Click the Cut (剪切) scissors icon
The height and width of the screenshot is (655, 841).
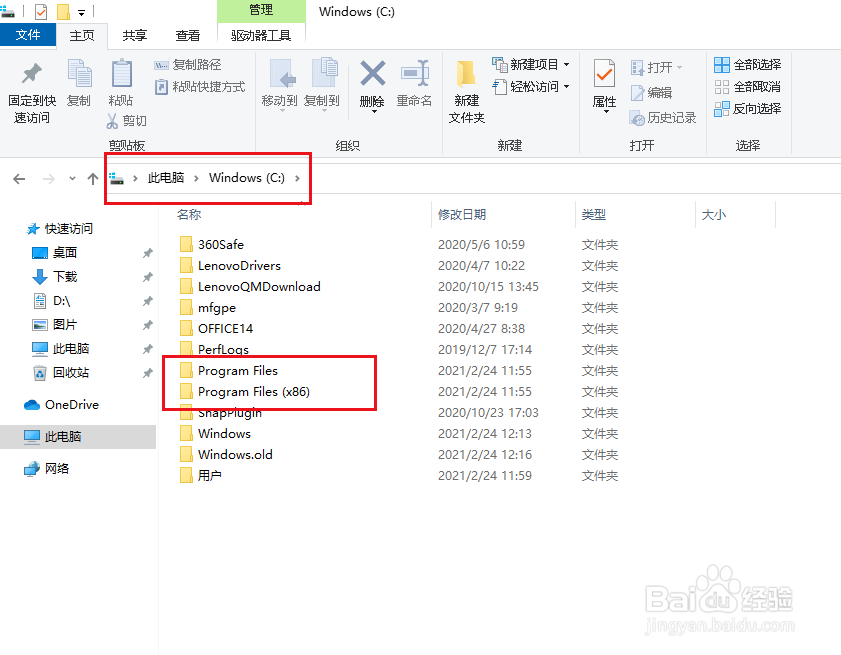(x=112, y=121)
